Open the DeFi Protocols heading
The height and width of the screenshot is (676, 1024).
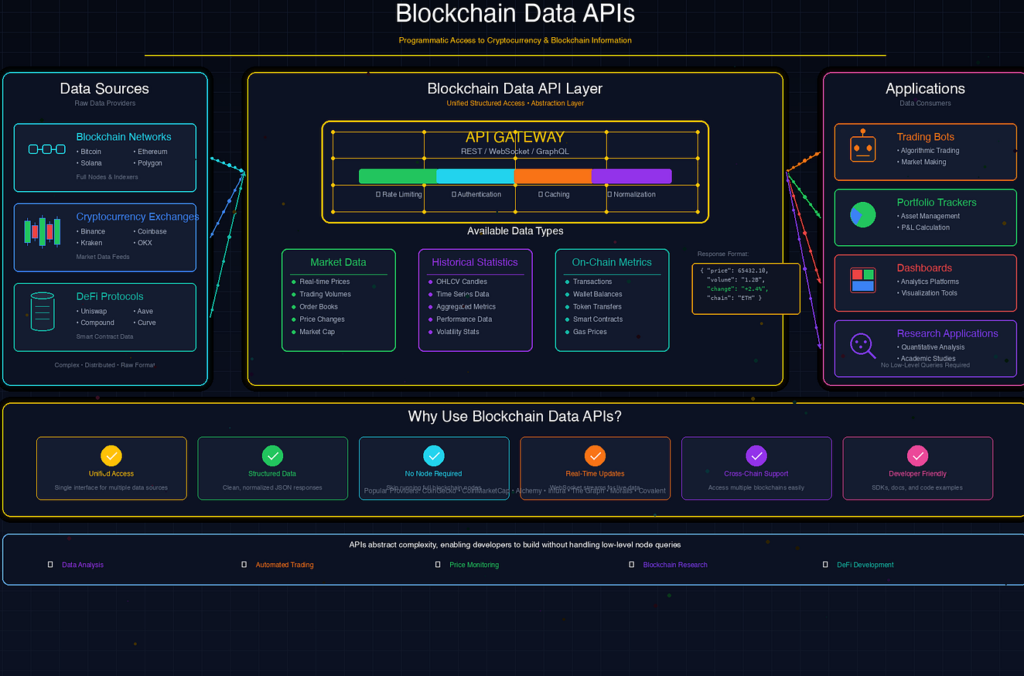coord(110,296)
